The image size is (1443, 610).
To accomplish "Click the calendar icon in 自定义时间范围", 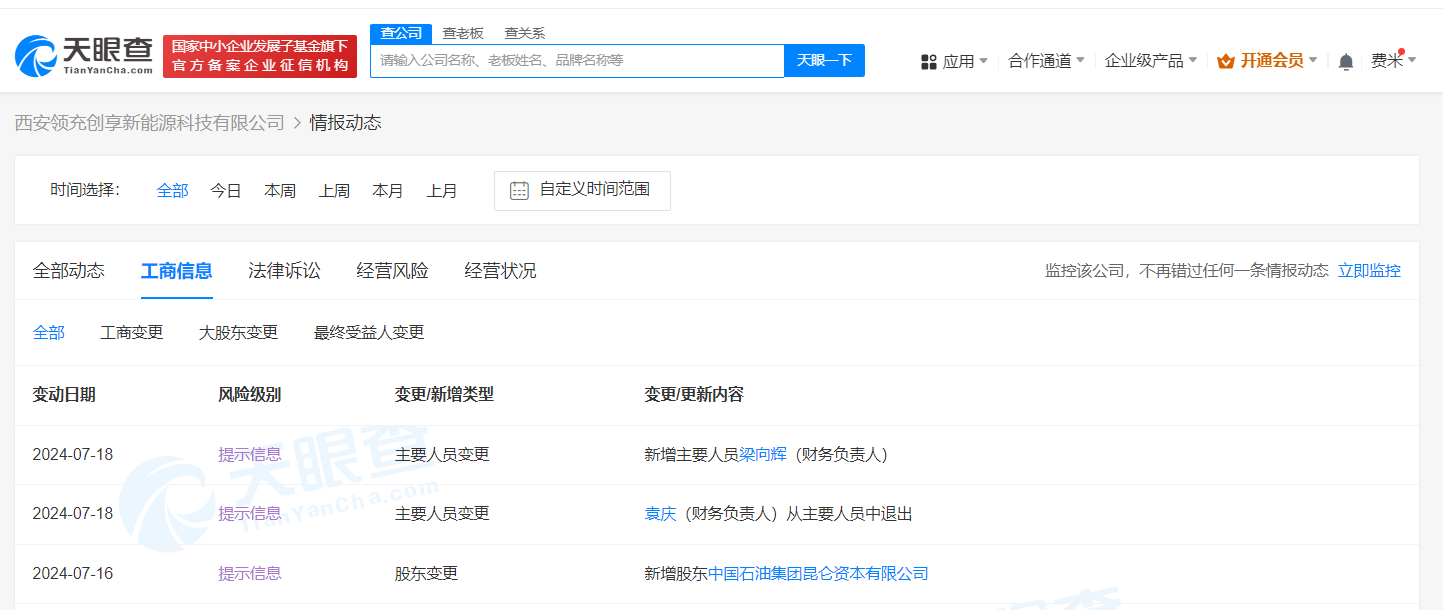I will point(518,190).
